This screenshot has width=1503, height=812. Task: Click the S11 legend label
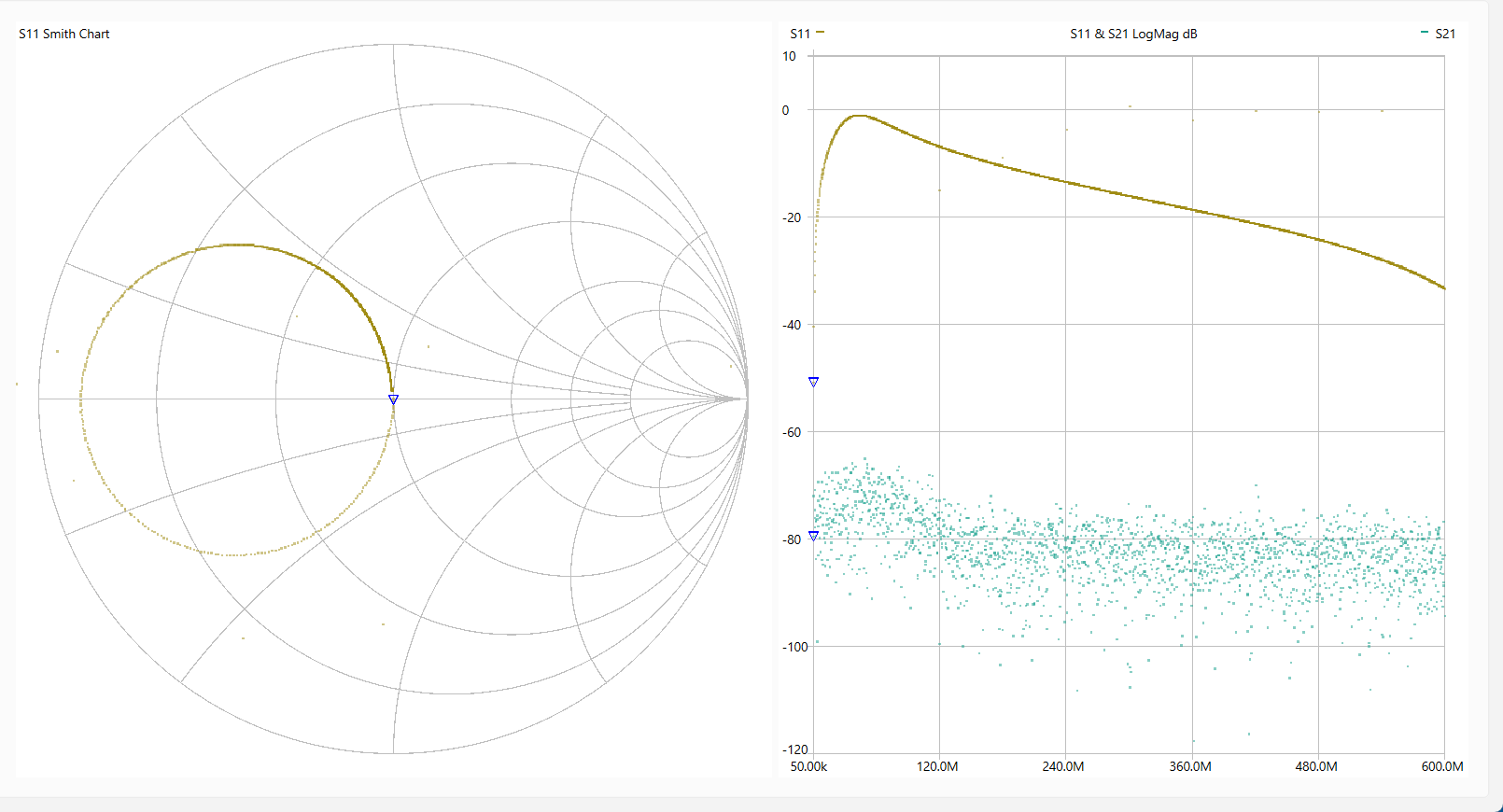tap(799, 34)
